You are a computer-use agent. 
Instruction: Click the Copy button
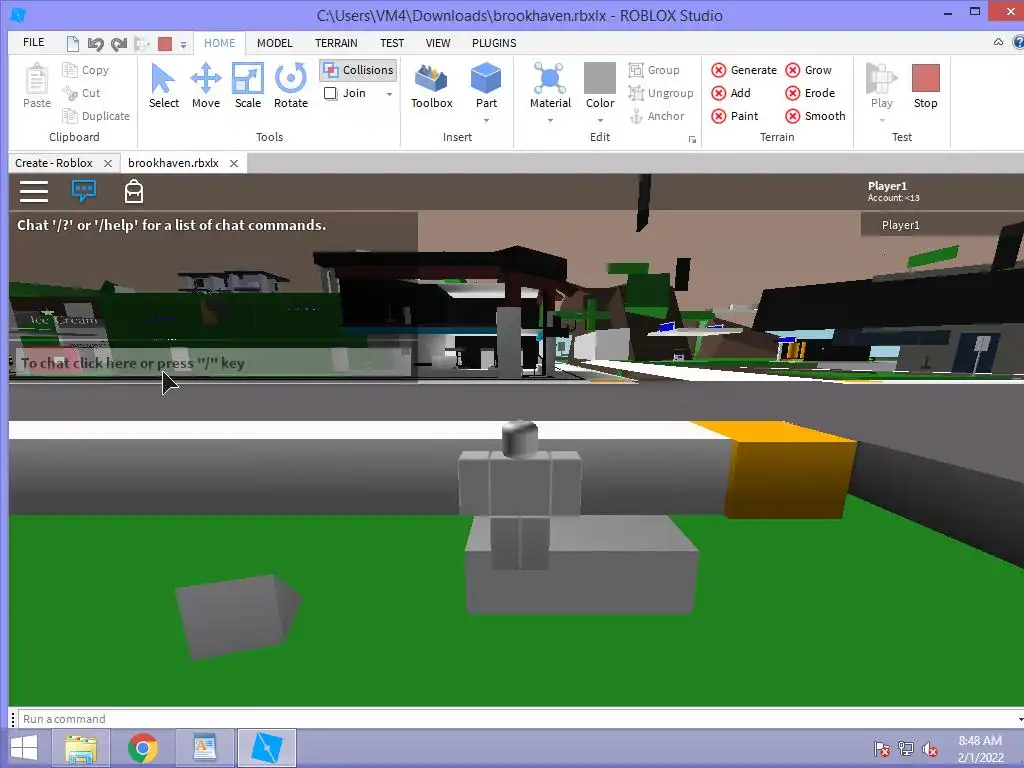pos(86,70)
